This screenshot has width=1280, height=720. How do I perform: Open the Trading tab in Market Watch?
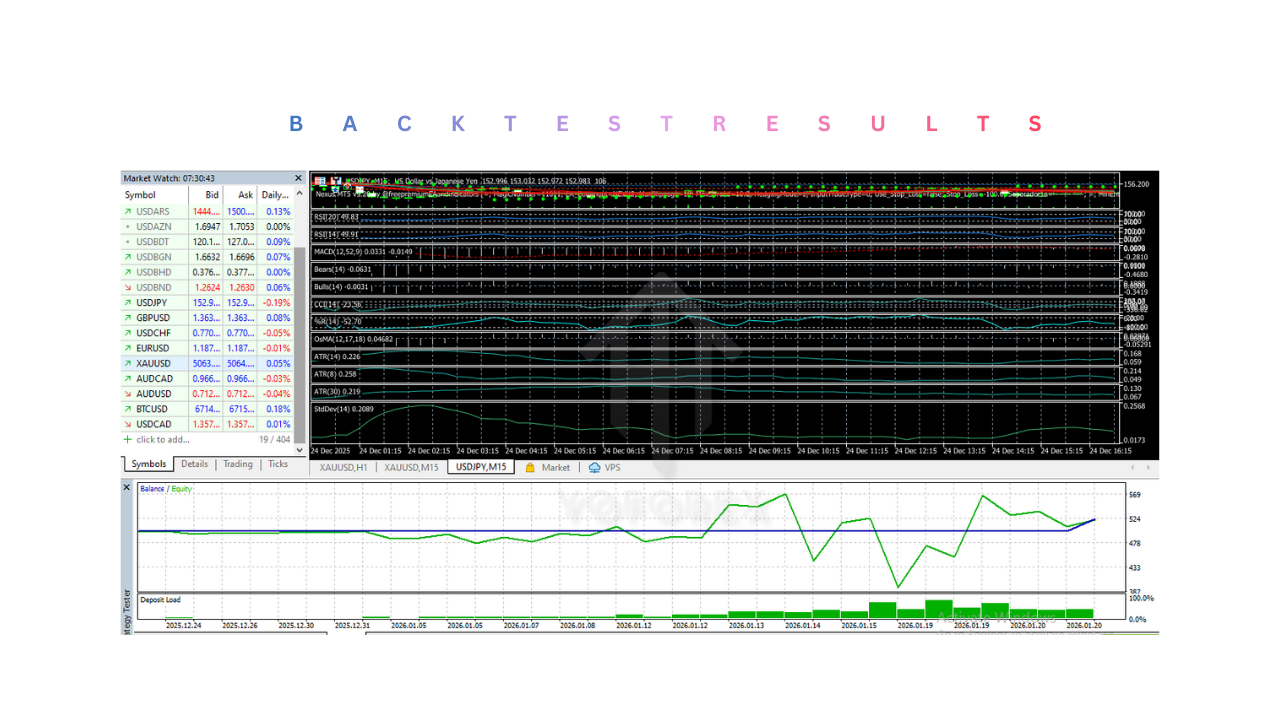point(239,463)
